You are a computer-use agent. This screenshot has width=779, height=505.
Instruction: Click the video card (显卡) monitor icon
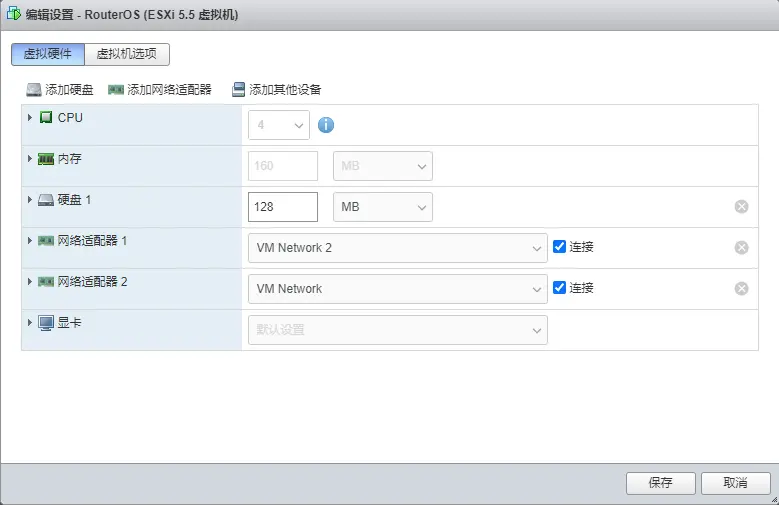pos(46,323)
